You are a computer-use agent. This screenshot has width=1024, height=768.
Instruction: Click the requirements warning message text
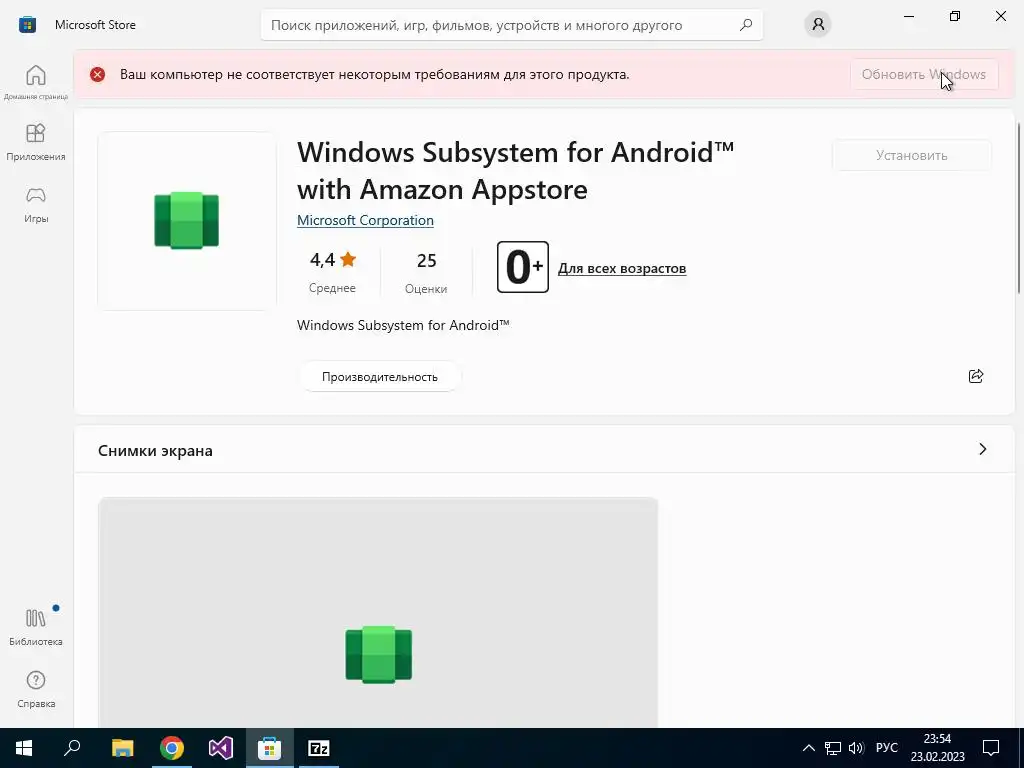(x=374, y=74)
